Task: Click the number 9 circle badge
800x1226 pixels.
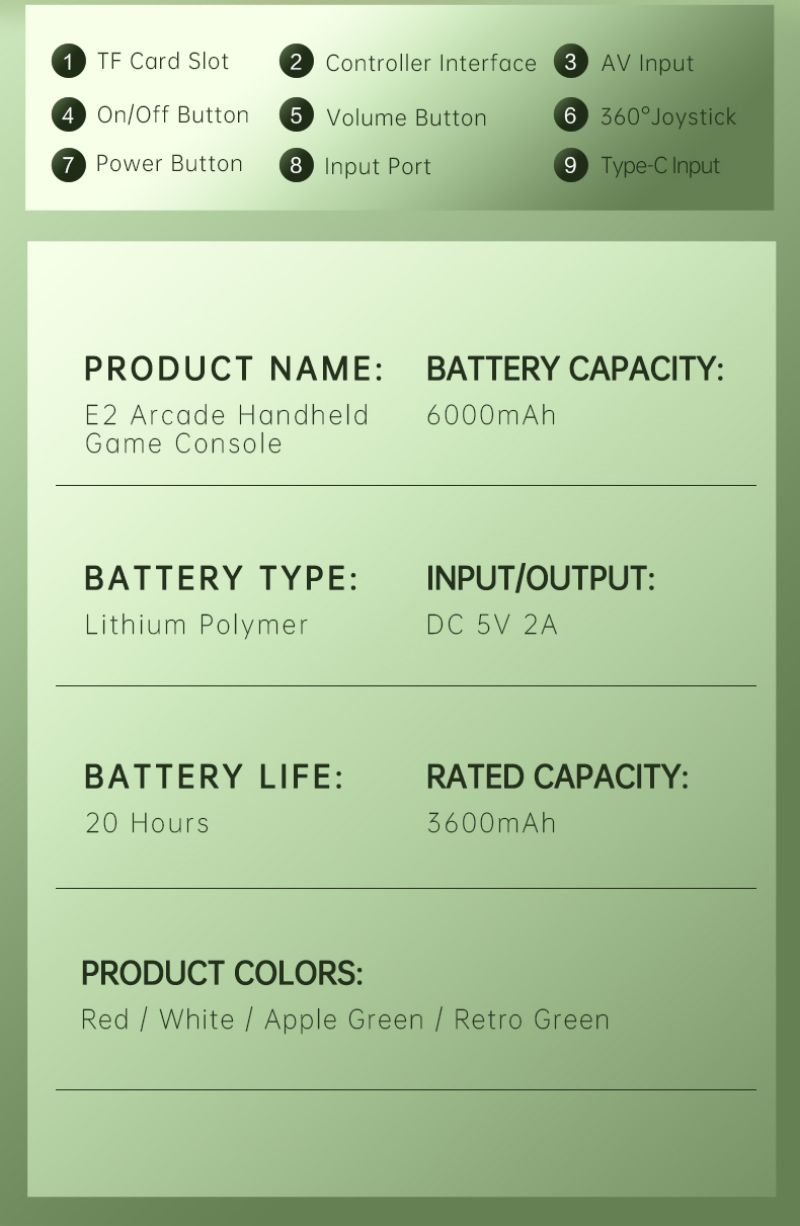Action: (570, 164)
